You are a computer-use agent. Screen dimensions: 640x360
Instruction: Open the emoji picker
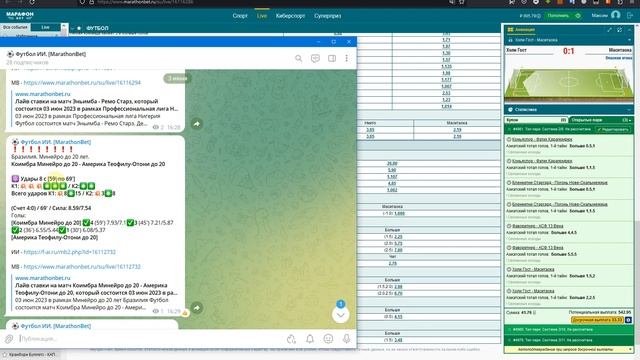pyautogui.click(x=328, y=339)
